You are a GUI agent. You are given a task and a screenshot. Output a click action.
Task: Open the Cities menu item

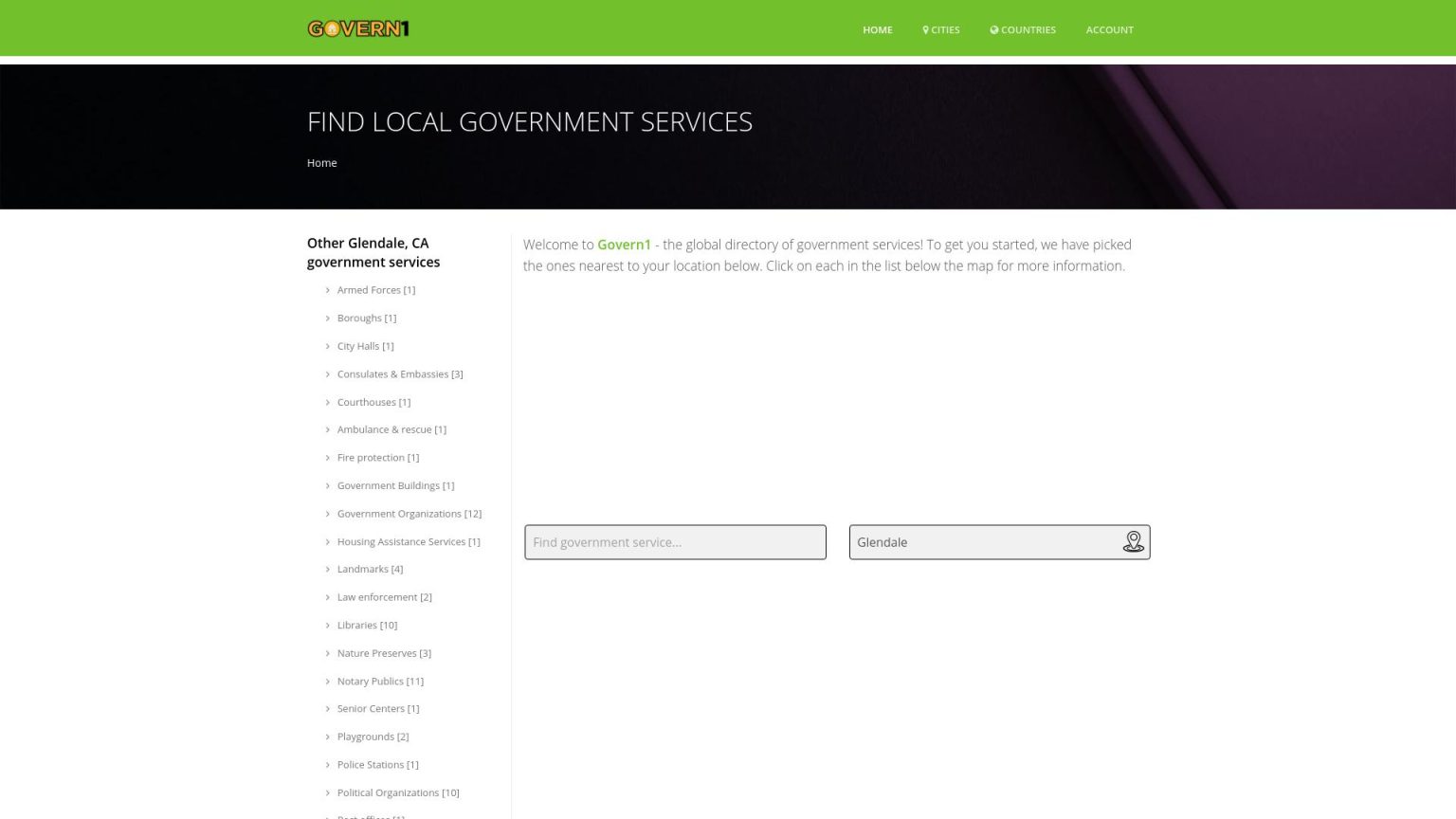click(x=940, y=30)
